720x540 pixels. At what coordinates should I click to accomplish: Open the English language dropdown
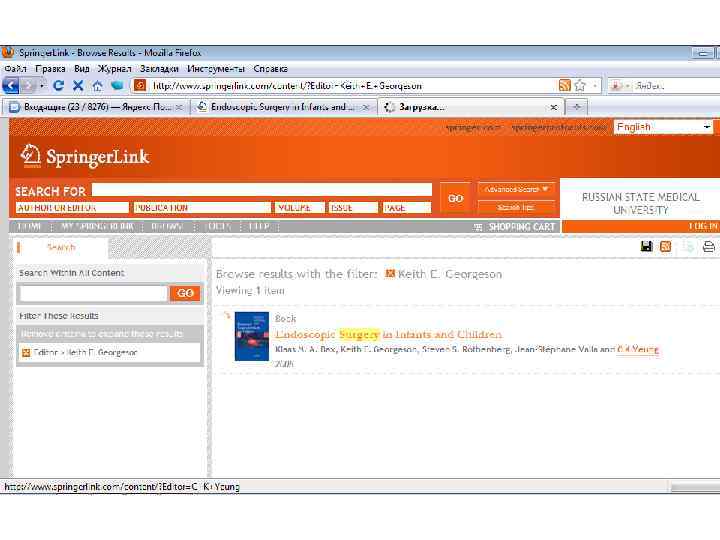[x=664, y=127]
